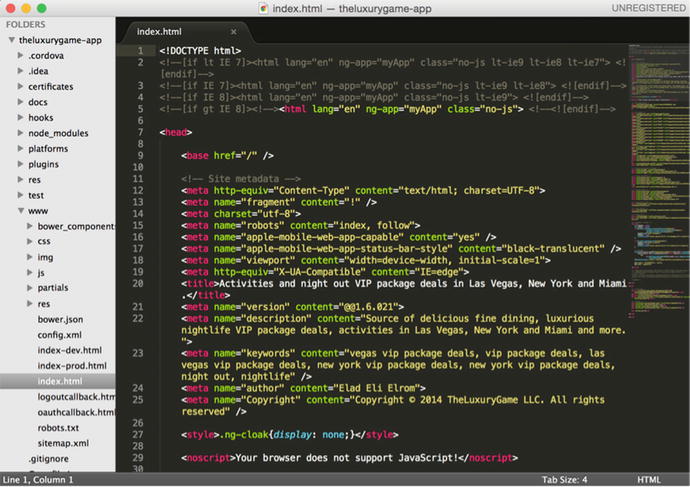The width and height of the screenshot is (690, 487).
Task: Select the plugins folder label
Action: click(43, 165)
